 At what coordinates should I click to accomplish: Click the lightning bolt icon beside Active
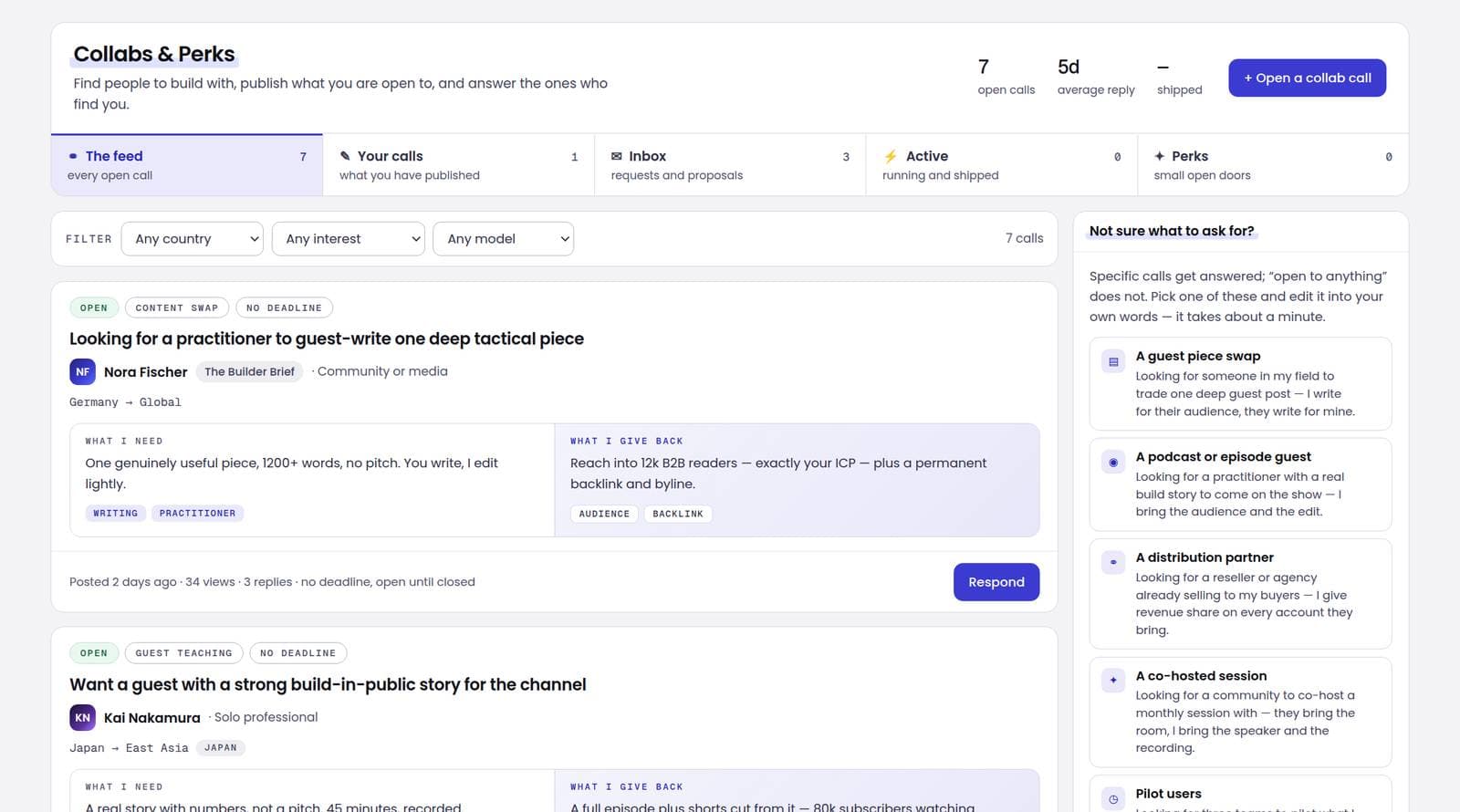pos(891,156)
